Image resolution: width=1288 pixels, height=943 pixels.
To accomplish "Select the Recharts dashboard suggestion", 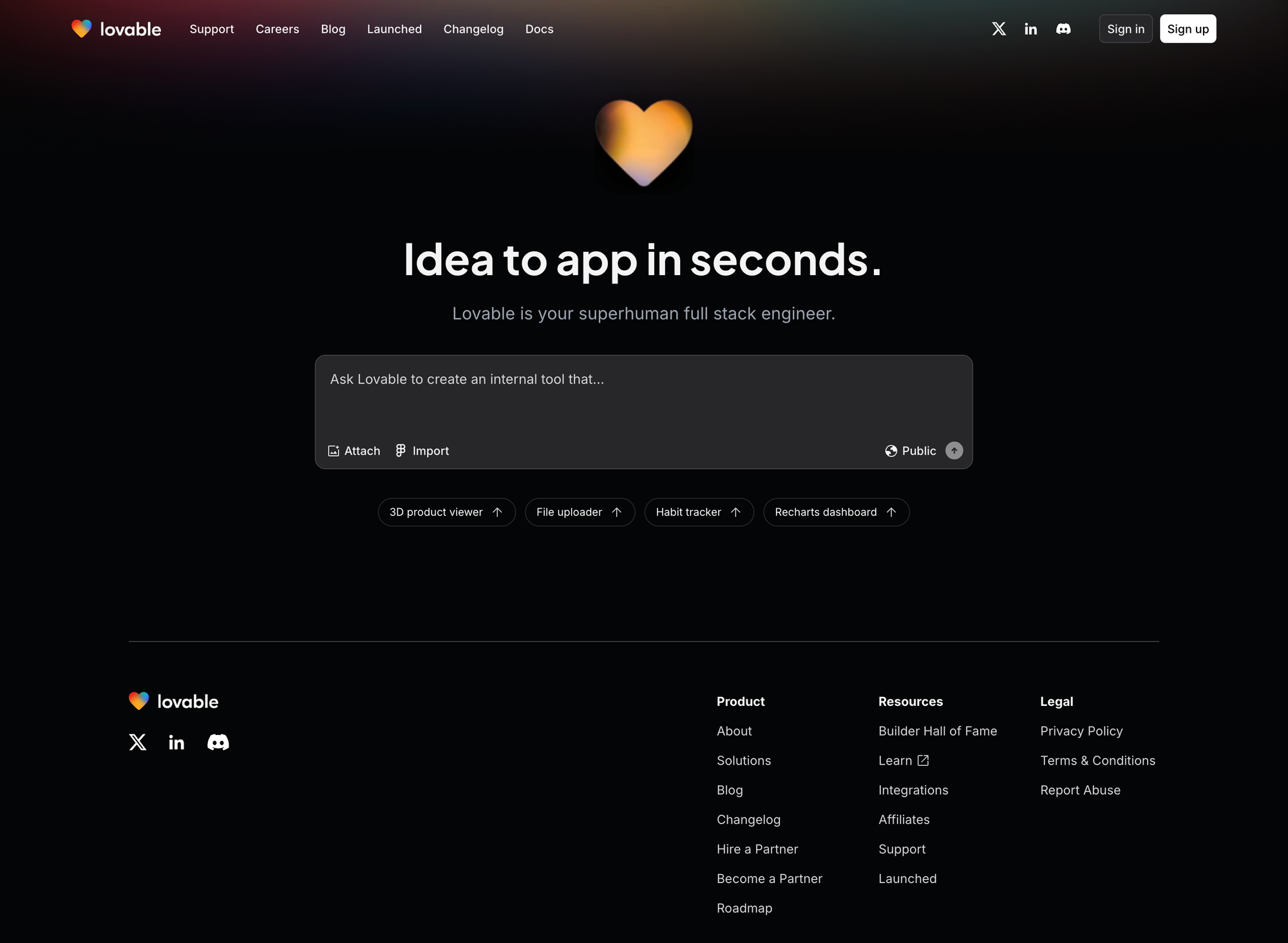I will (837, 512).
